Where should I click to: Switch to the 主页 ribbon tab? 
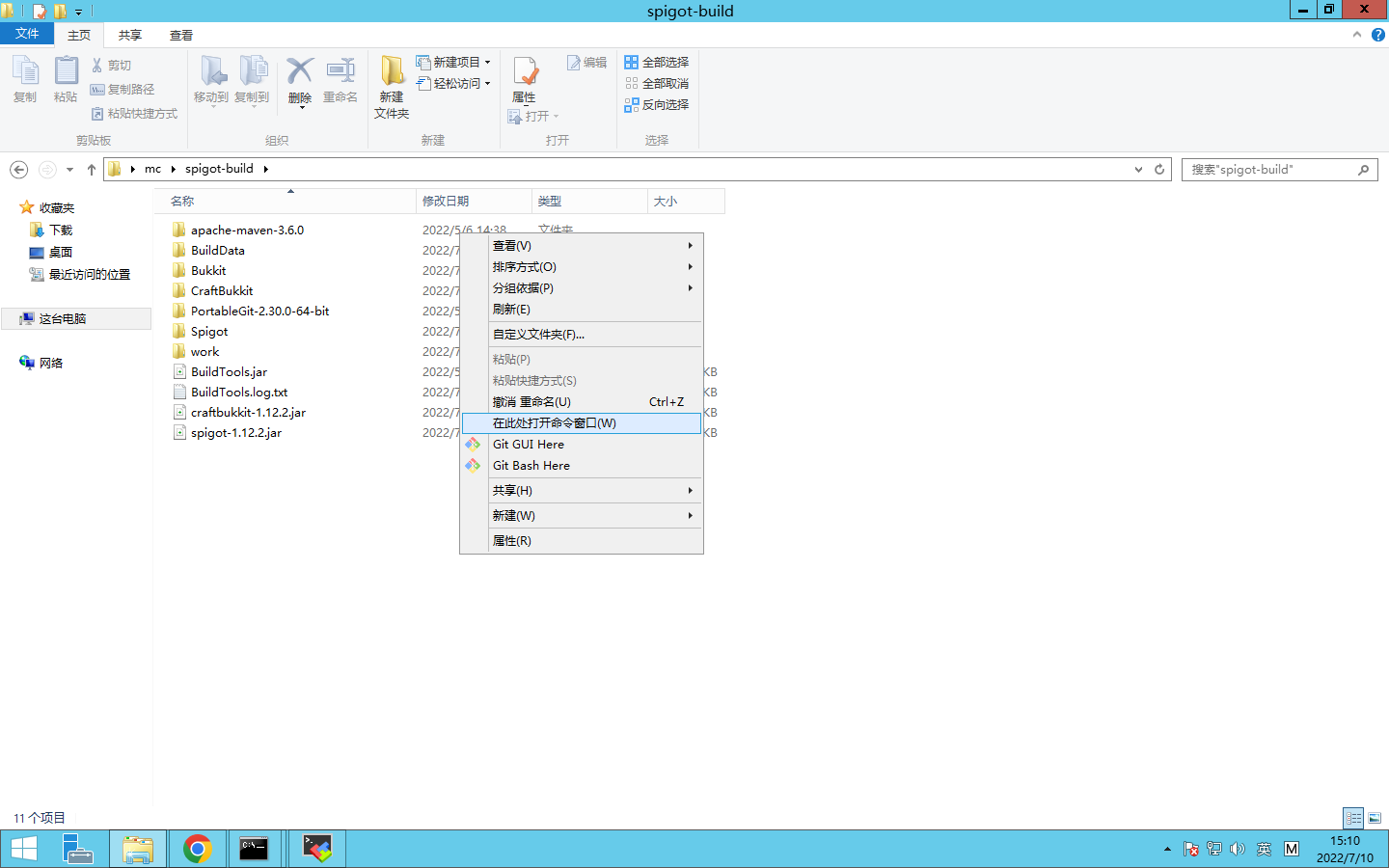point(79,35)
